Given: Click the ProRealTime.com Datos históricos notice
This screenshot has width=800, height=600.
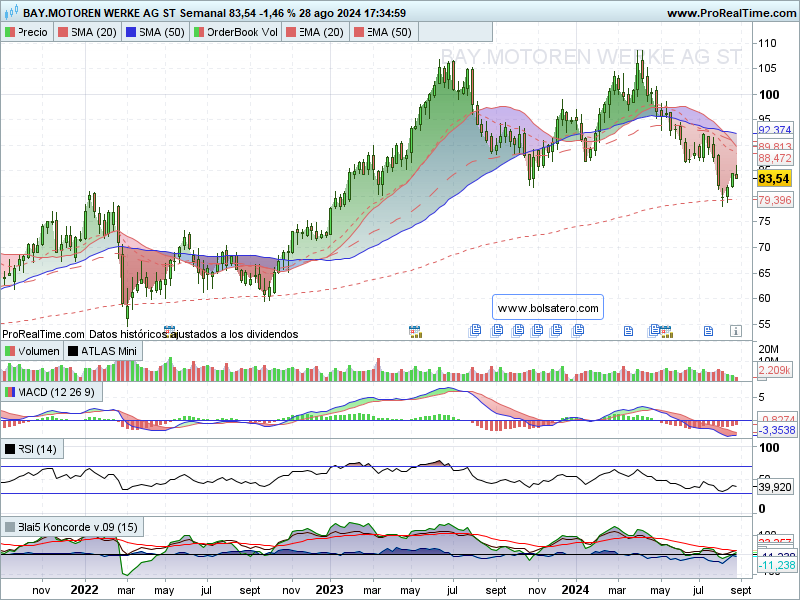Looking at the screenshot, I should tap(150, 334).
